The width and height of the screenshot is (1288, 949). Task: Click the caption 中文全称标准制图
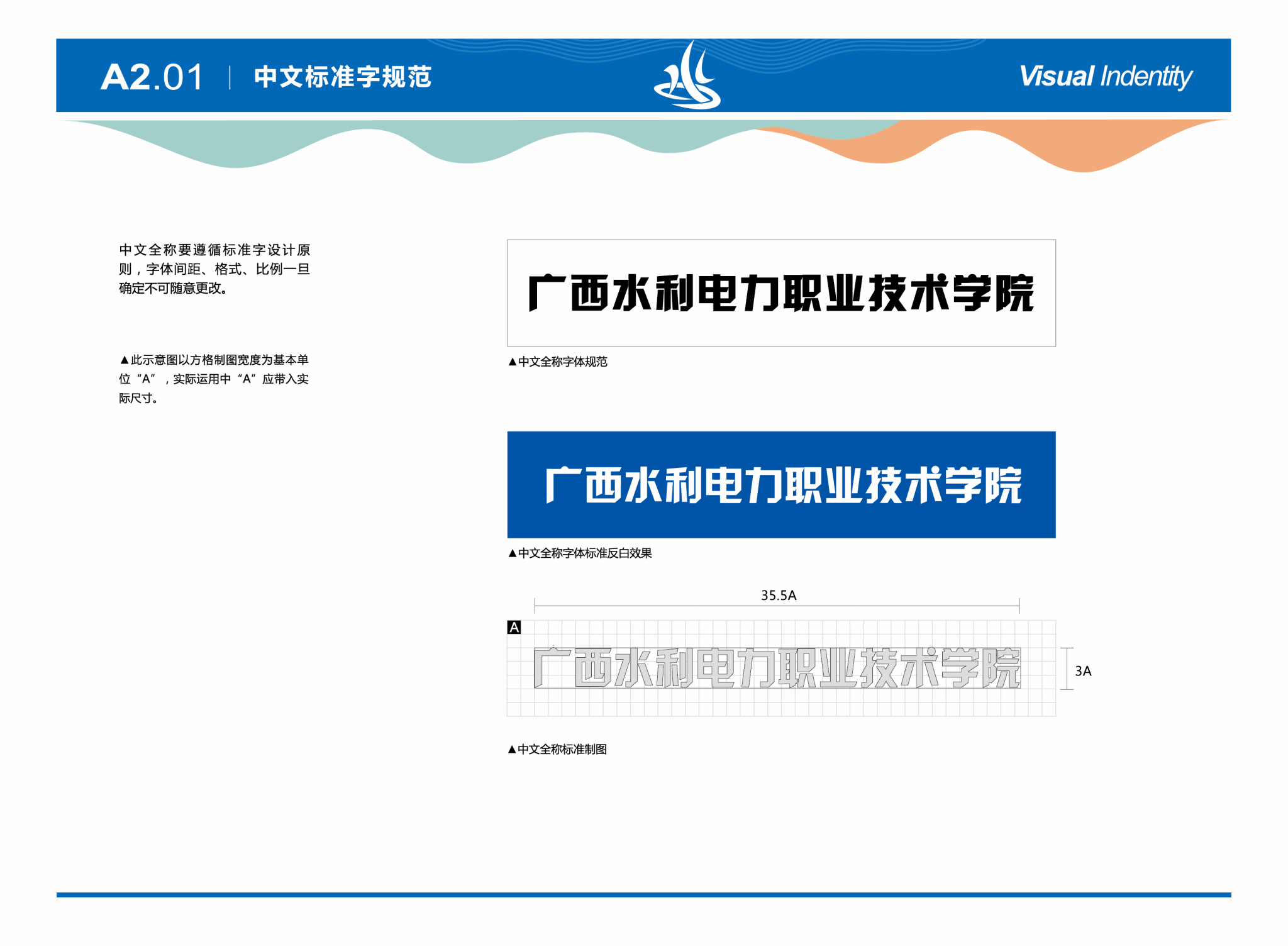coord(557,749)
